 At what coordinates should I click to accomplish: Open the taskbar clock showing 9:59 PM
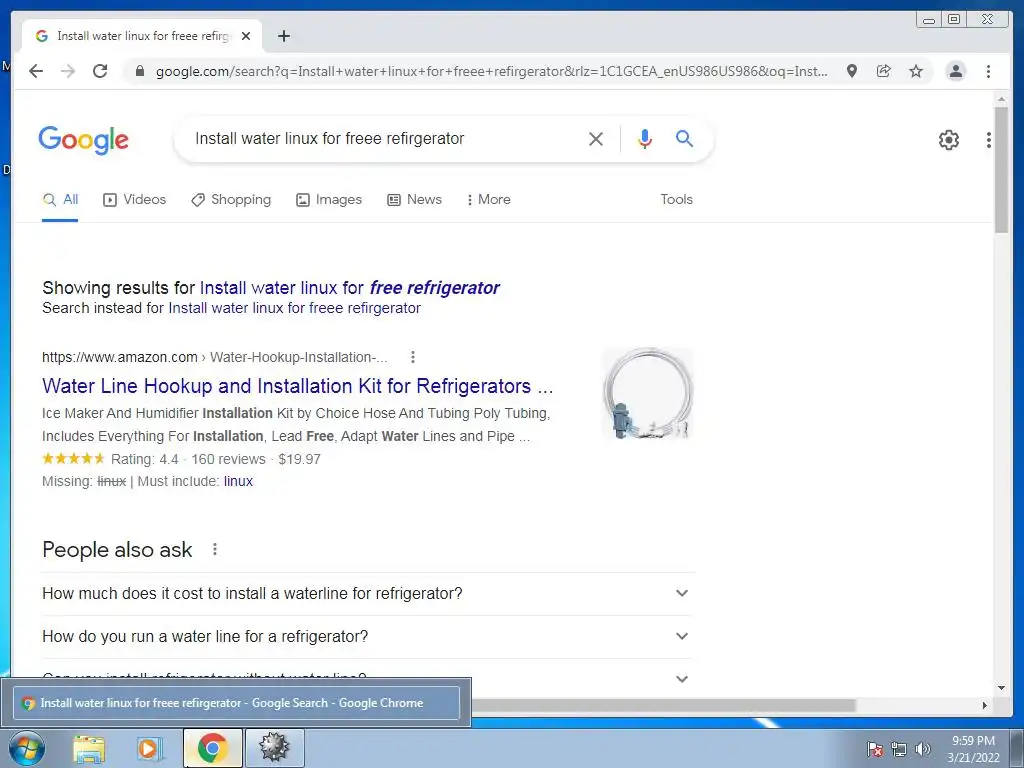(x=973, y=749)
